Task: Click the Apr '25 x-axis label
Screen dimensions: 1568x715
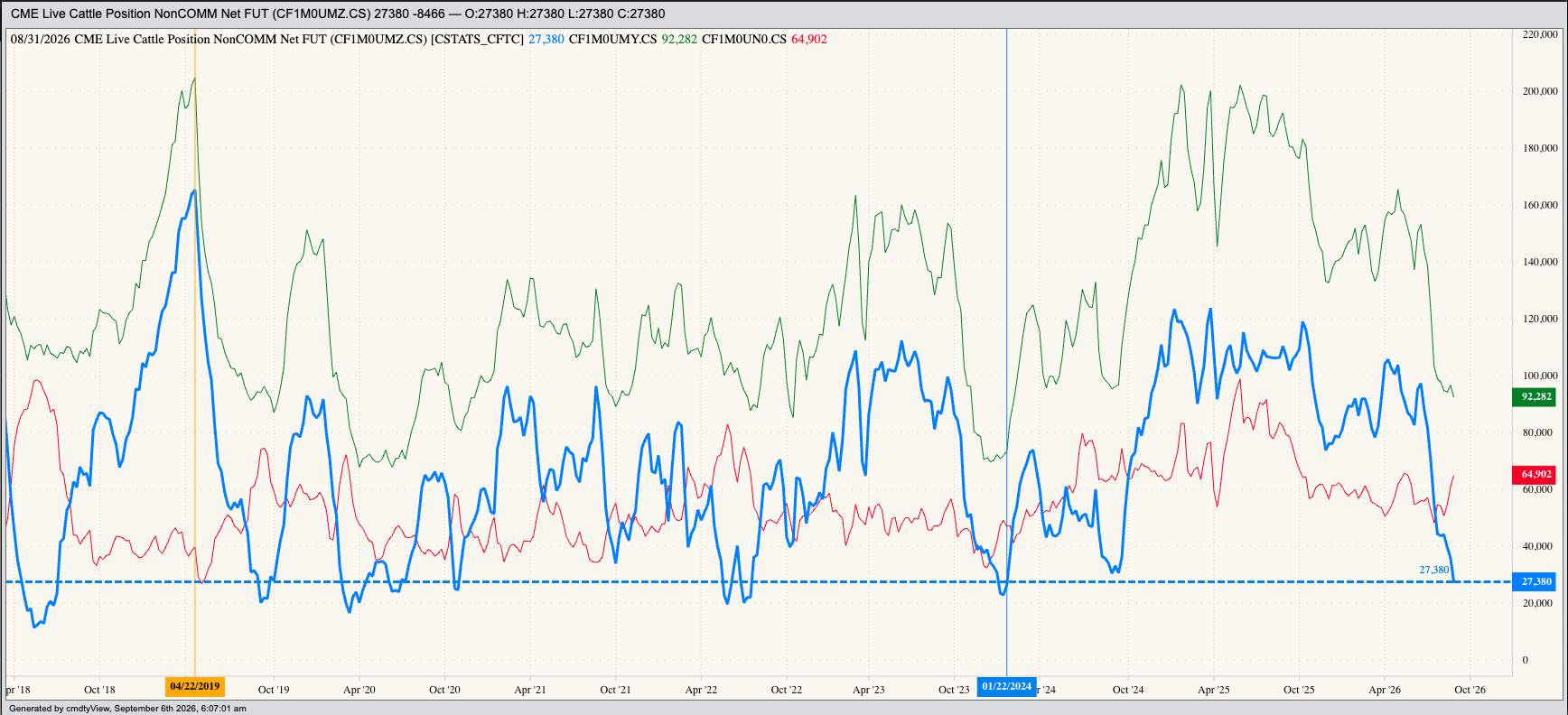Action: pos(1214,690)
